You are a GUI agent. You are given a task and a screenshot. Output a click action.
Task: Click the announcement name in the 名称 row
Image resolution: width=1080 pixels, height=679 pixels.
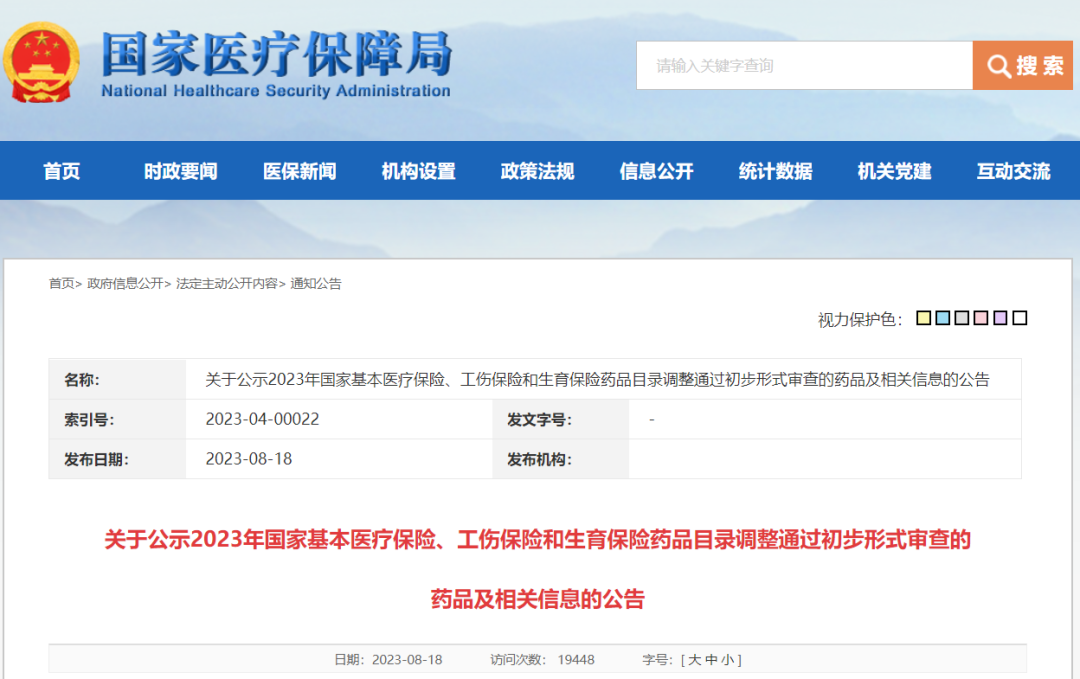pyautogui.click(x=597, y=379)
